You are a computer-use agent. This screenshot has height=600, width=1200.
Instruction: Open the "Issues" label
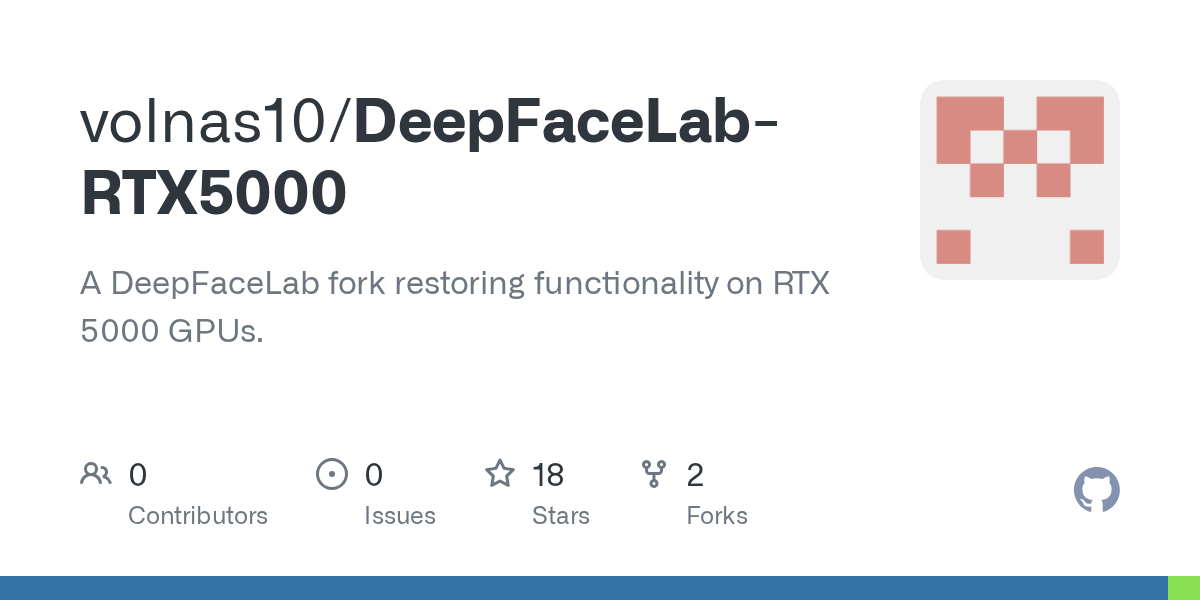coord(400,516)
